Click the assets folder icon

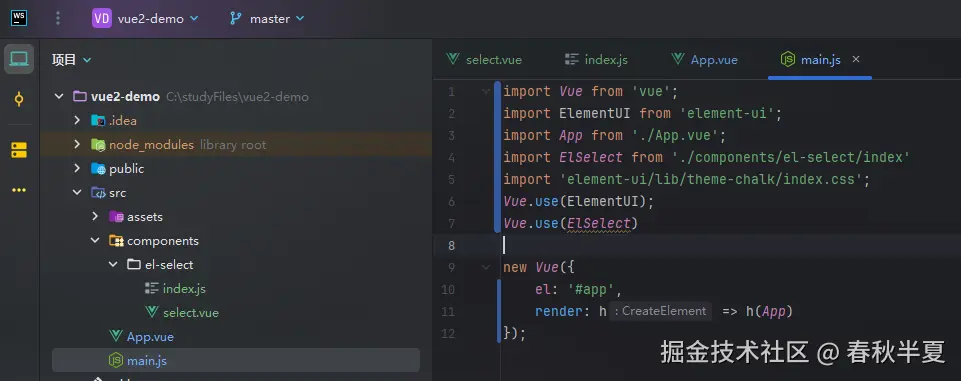116,217
